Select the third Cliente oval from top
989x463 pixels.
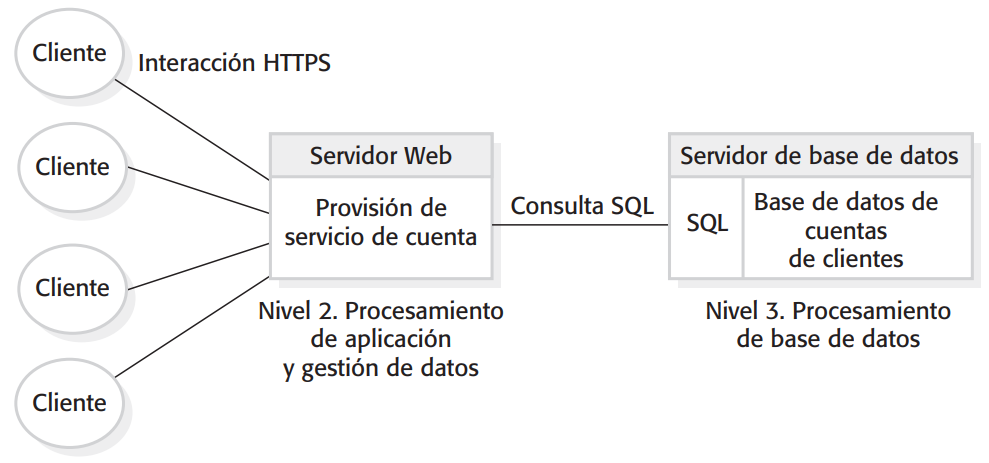click(x=72, y=288)
